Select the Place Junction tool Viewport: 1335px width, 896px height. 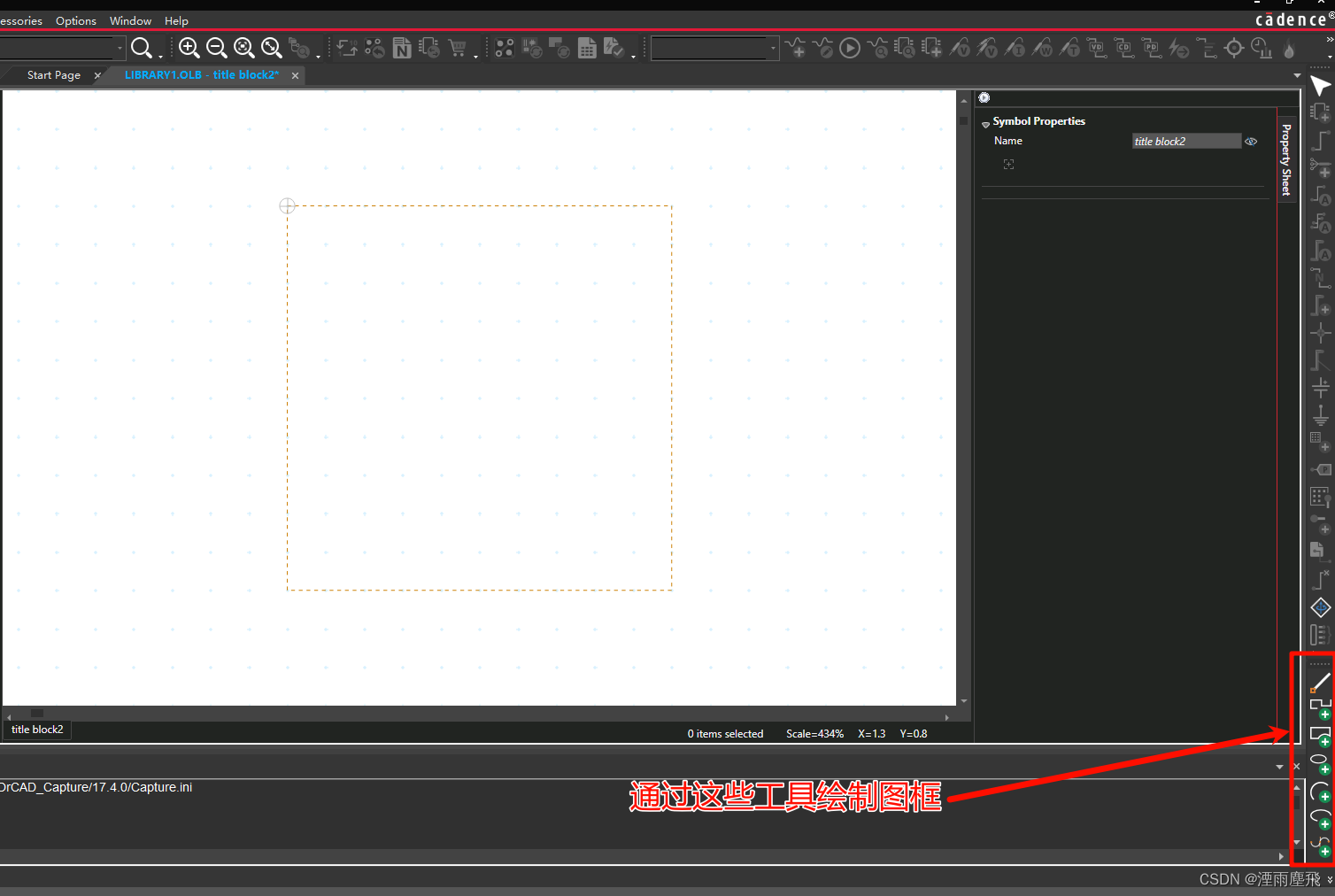click(1320, 333)
